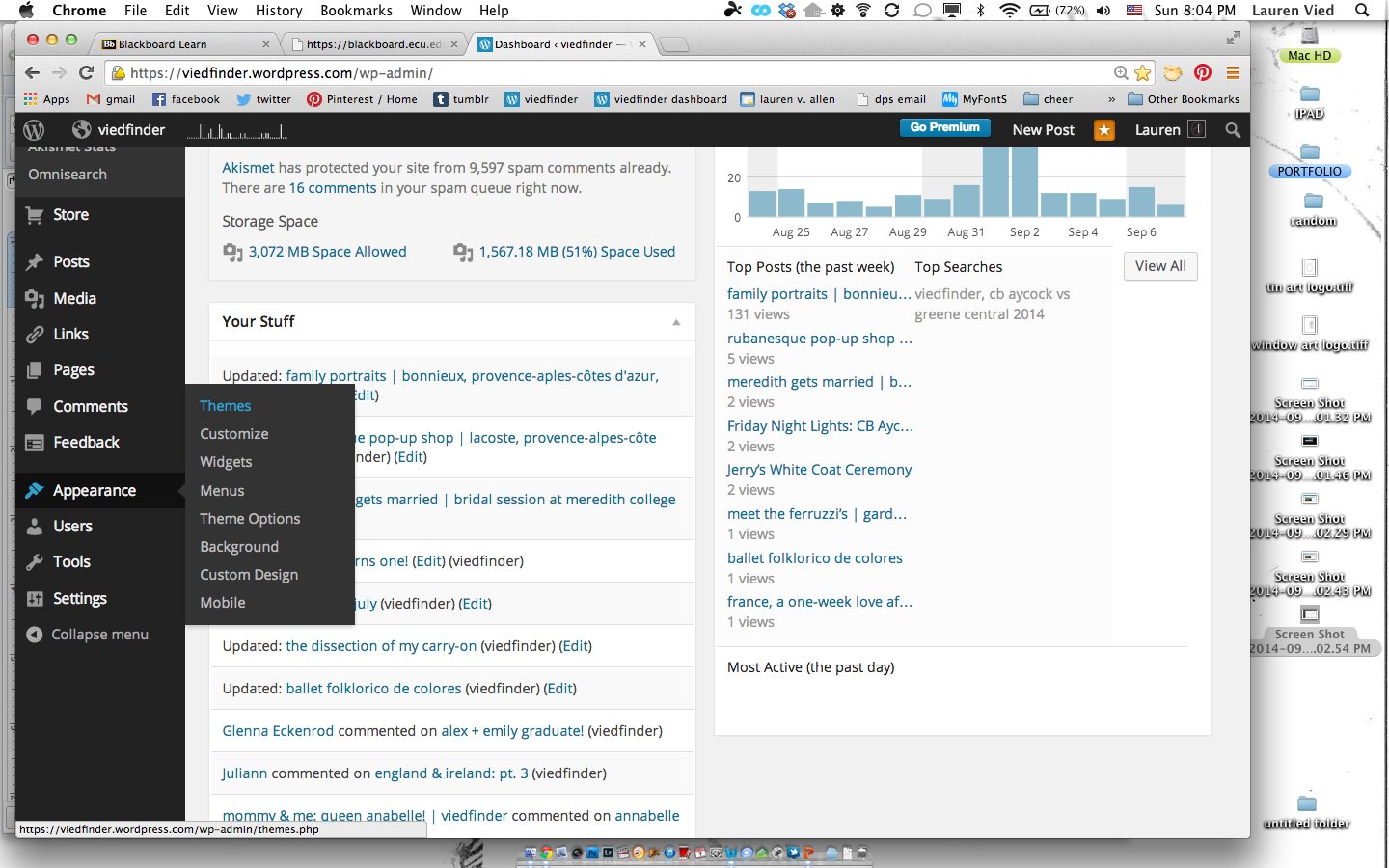Collapse the Your Stuff panel
Screen dimensions: 1389x868
(x=676, y=322)
